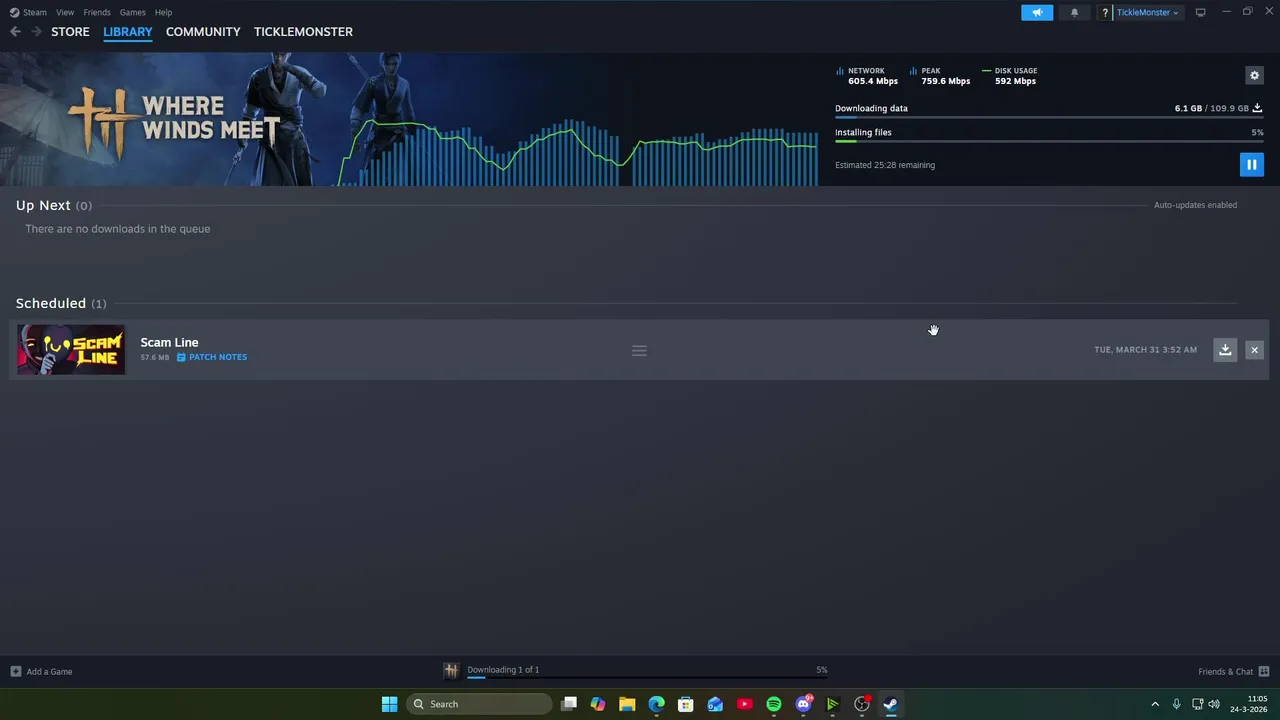Pause the Where Winds Meet download
1280x720 pixels.
[x=1251, y=165]
